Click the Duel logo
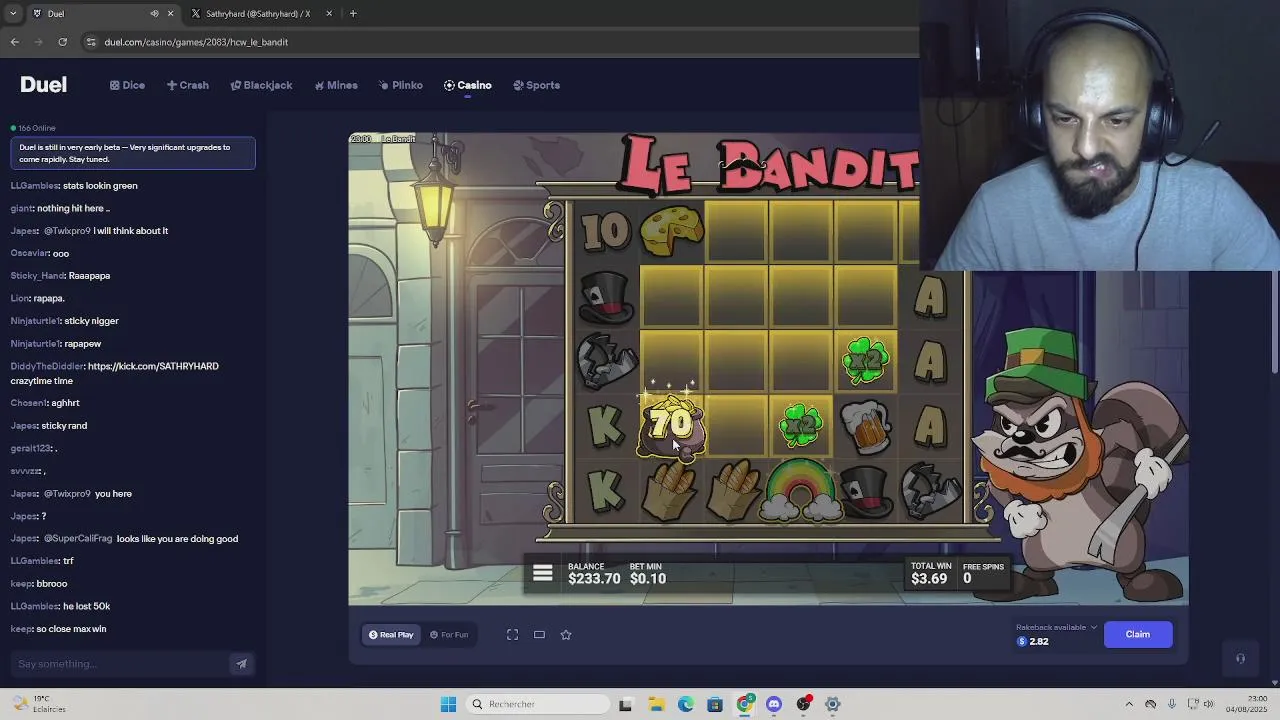Screen dimensions: 1280x720 coord(43,85)
